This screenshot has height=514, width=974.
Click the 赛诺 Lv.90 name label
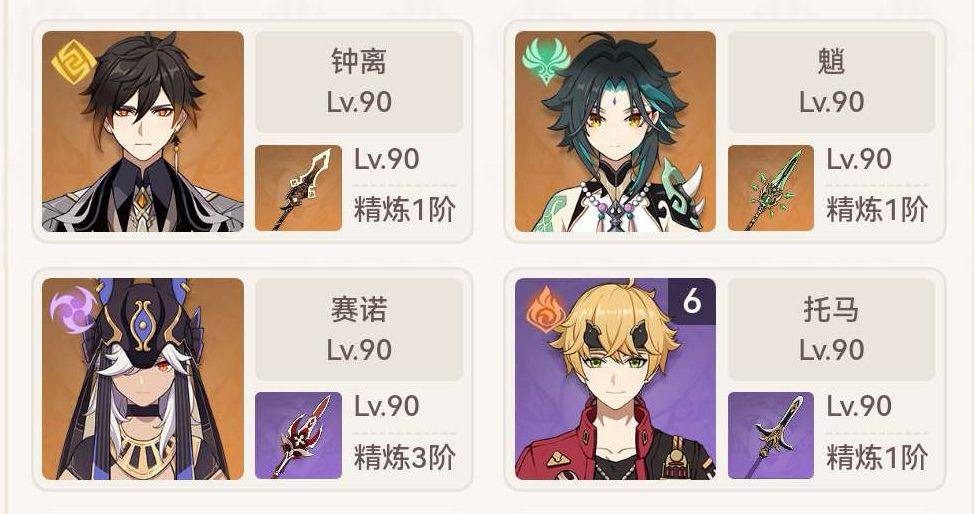(359, 329)
